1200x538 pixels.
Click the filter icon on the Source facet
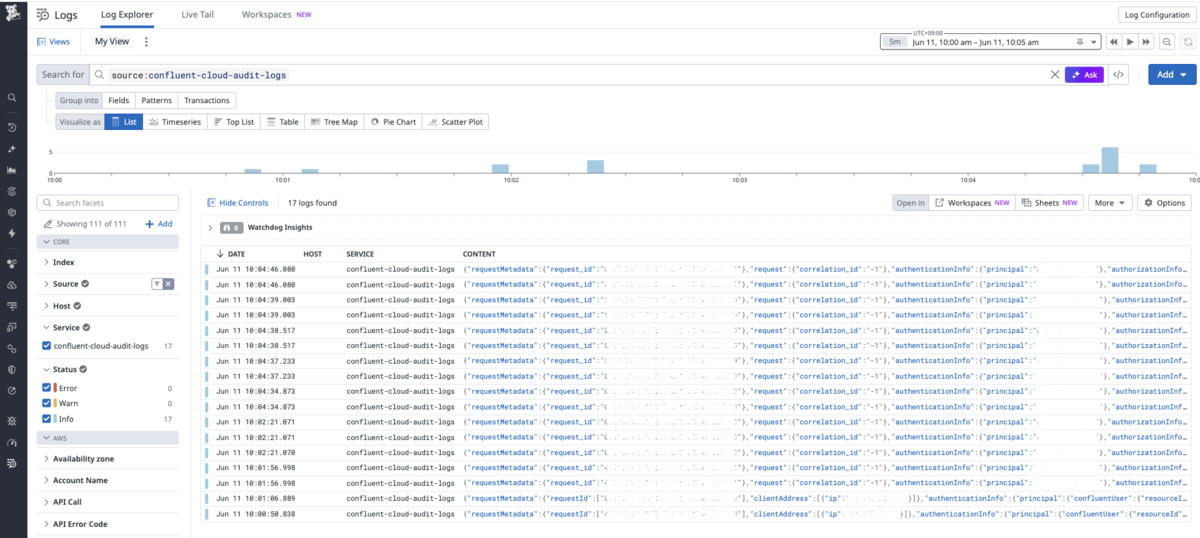(x=156, y=284)
